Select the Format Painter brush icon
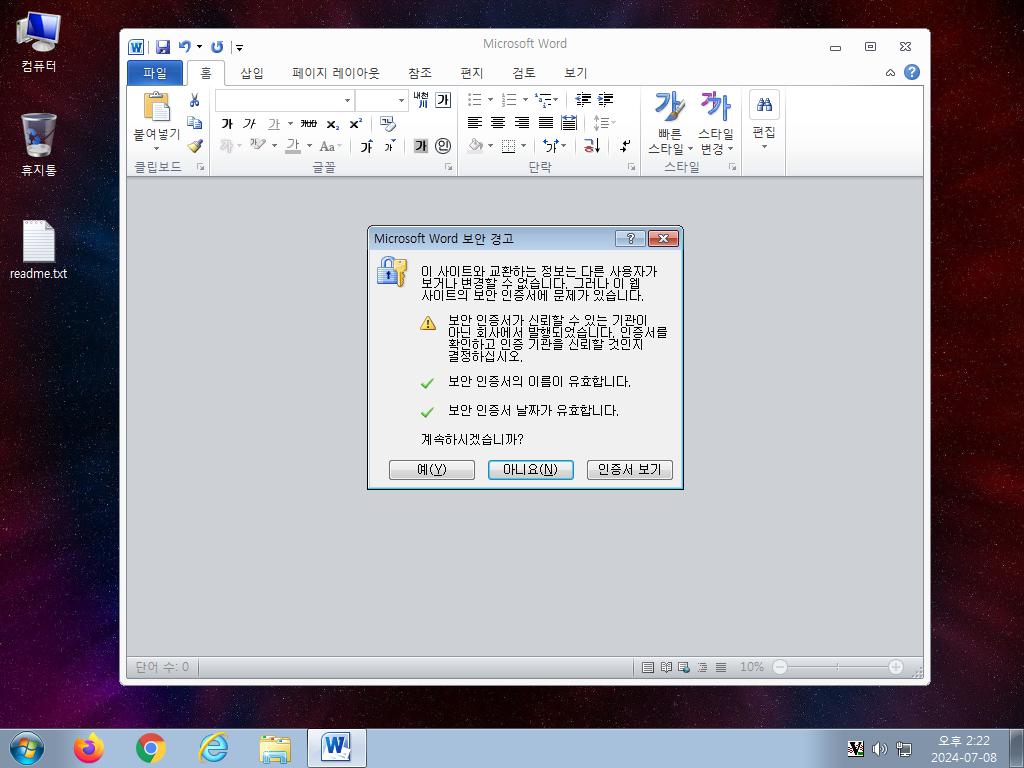This screenshot has height=768, width=1024. tap(194, 146)
